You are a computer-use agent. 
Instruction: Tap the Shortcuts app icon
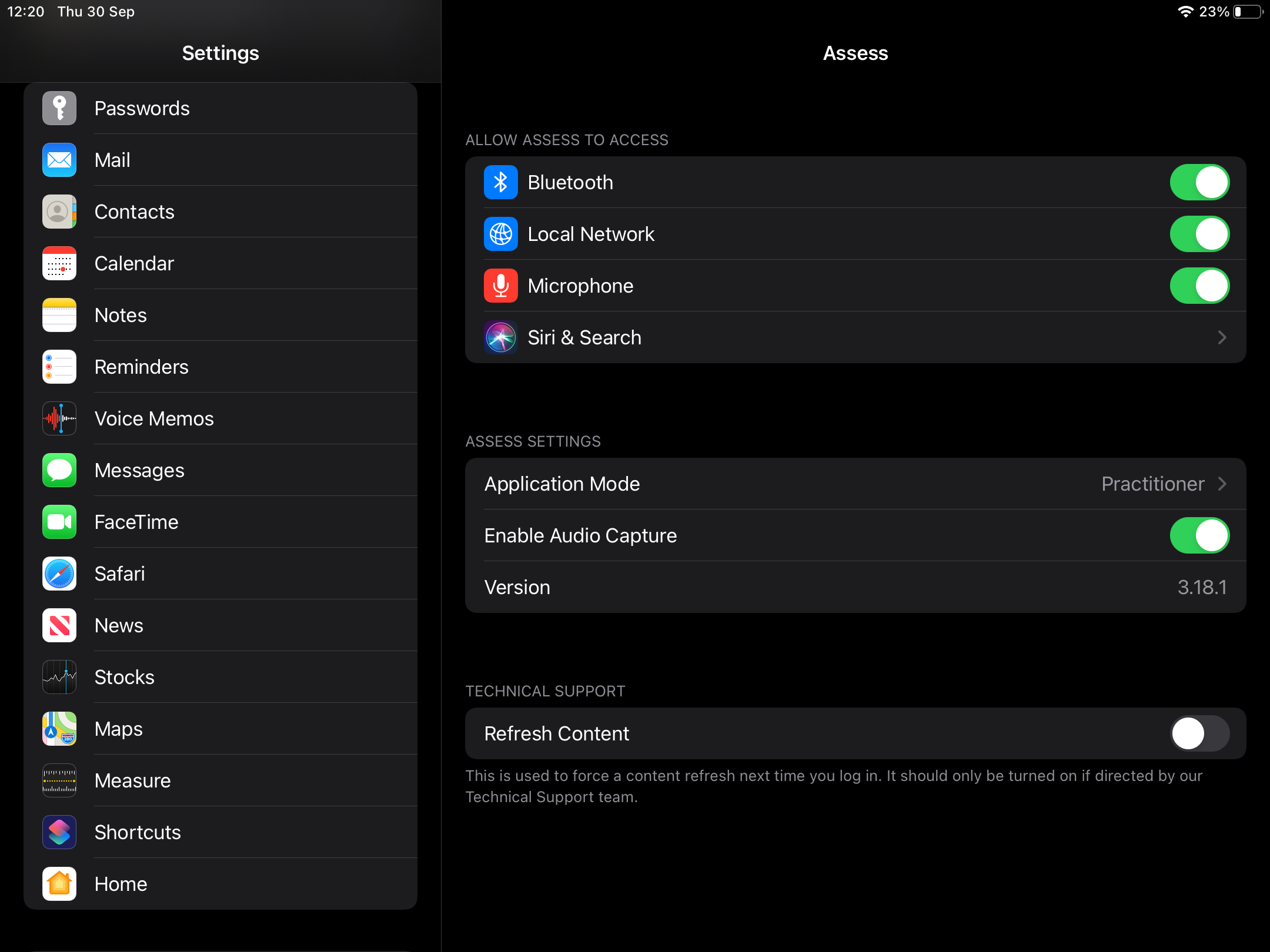pos(59,832)
